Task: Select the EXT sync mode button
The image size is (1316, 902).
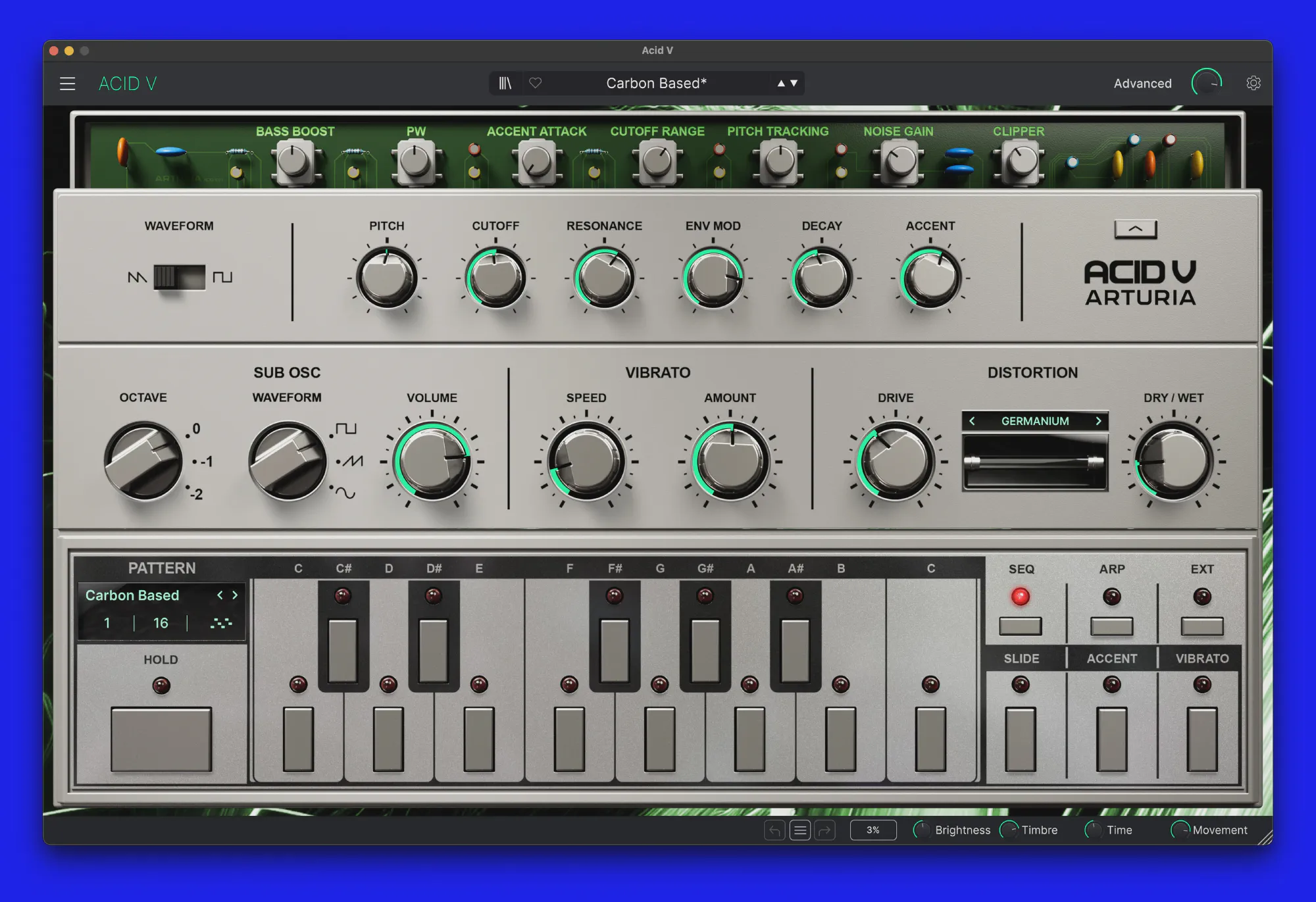Action: [x=1202, y=626]
